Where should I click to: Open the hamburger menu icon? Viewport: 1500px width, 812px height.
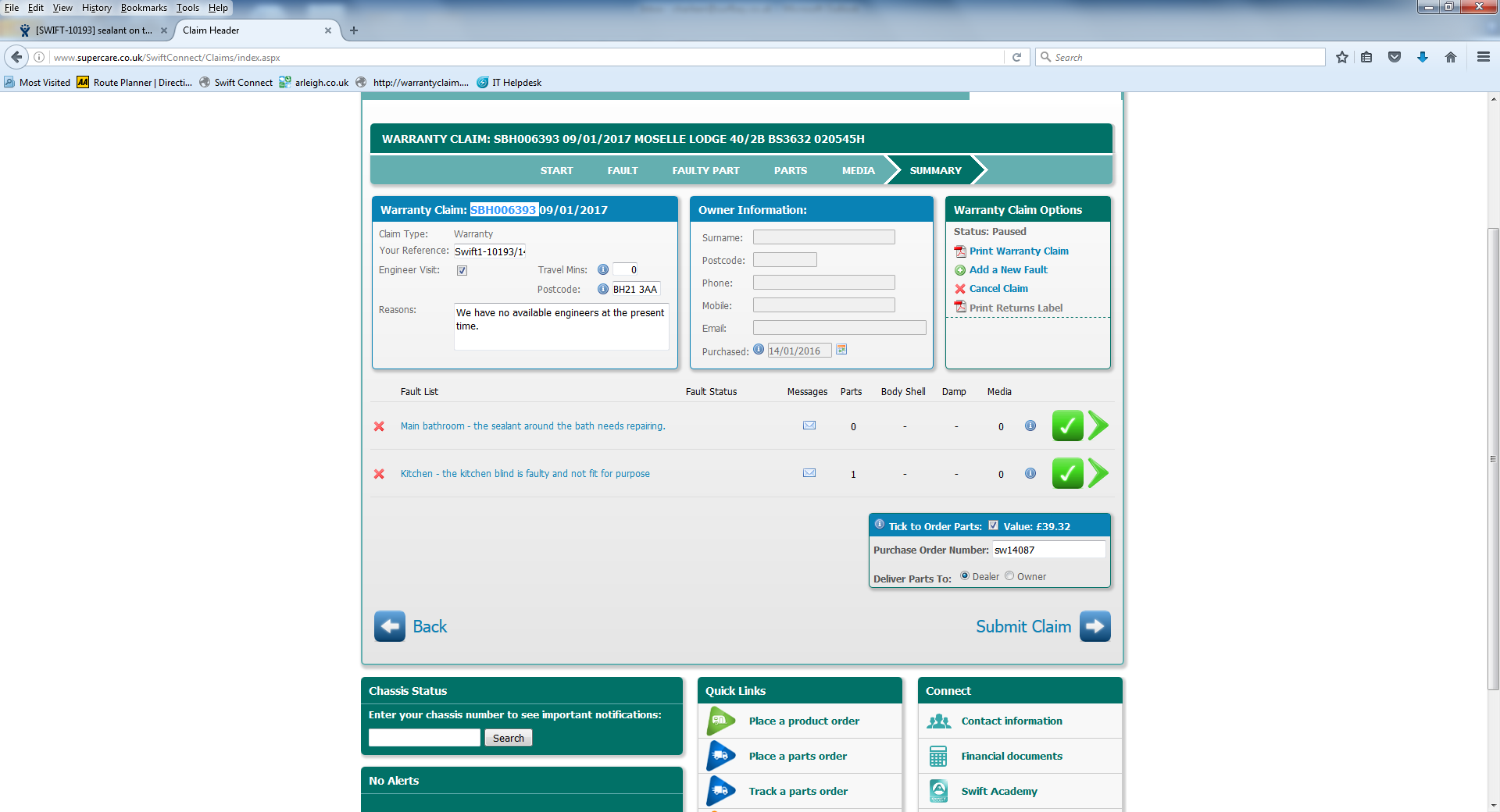[1484, 57]
